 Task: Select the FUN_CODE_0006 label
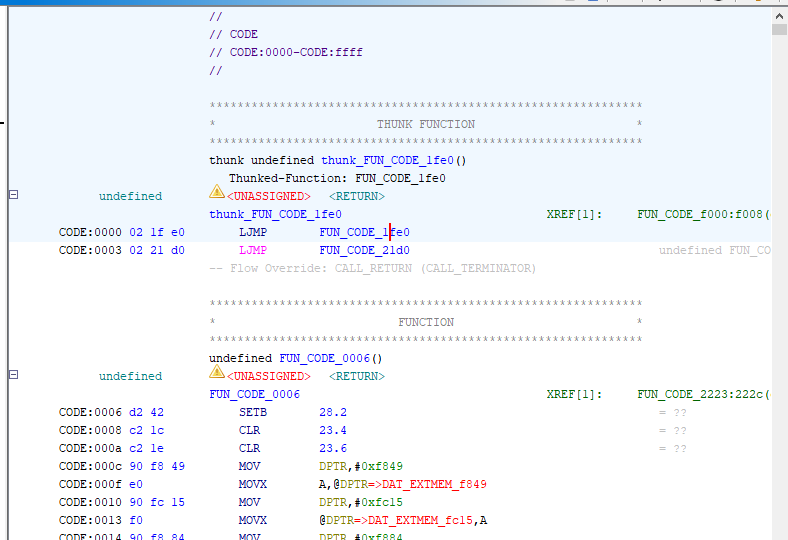point(254,395)
